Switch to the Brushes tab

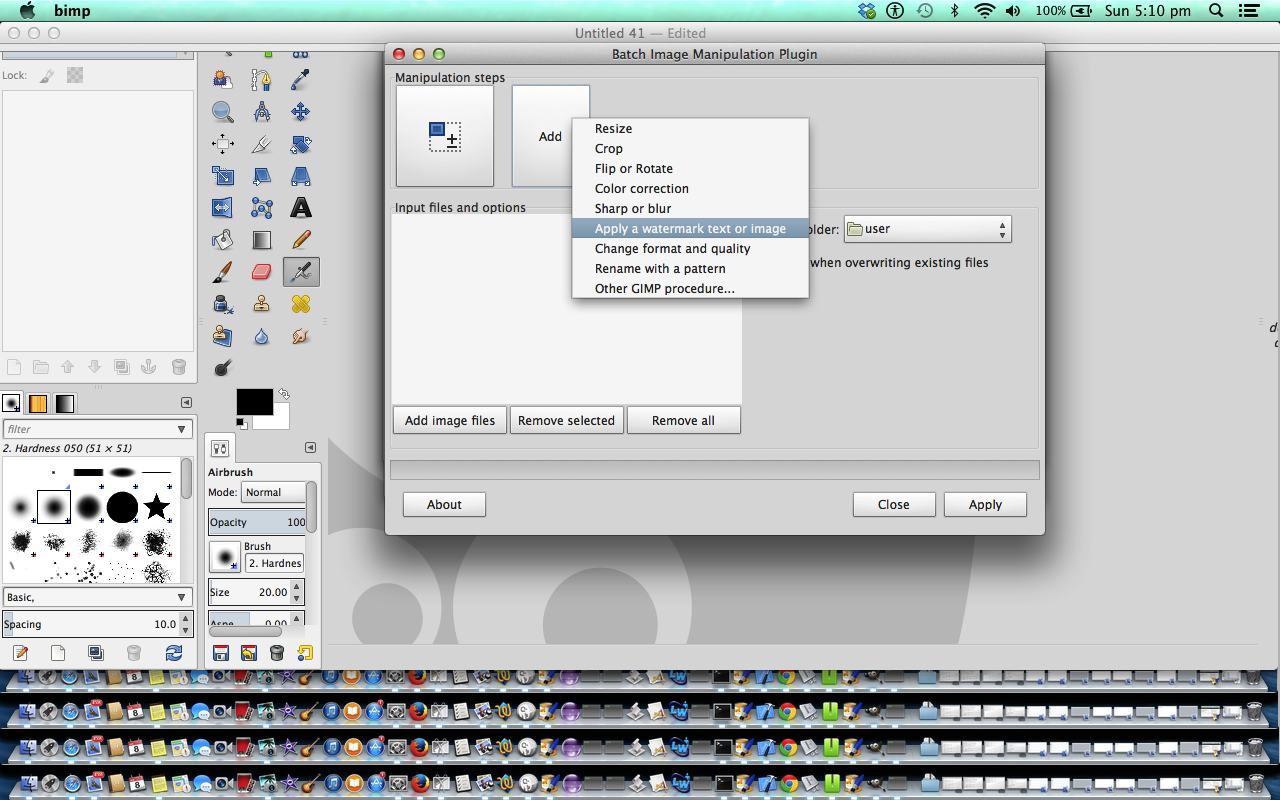tap(12, 403)
